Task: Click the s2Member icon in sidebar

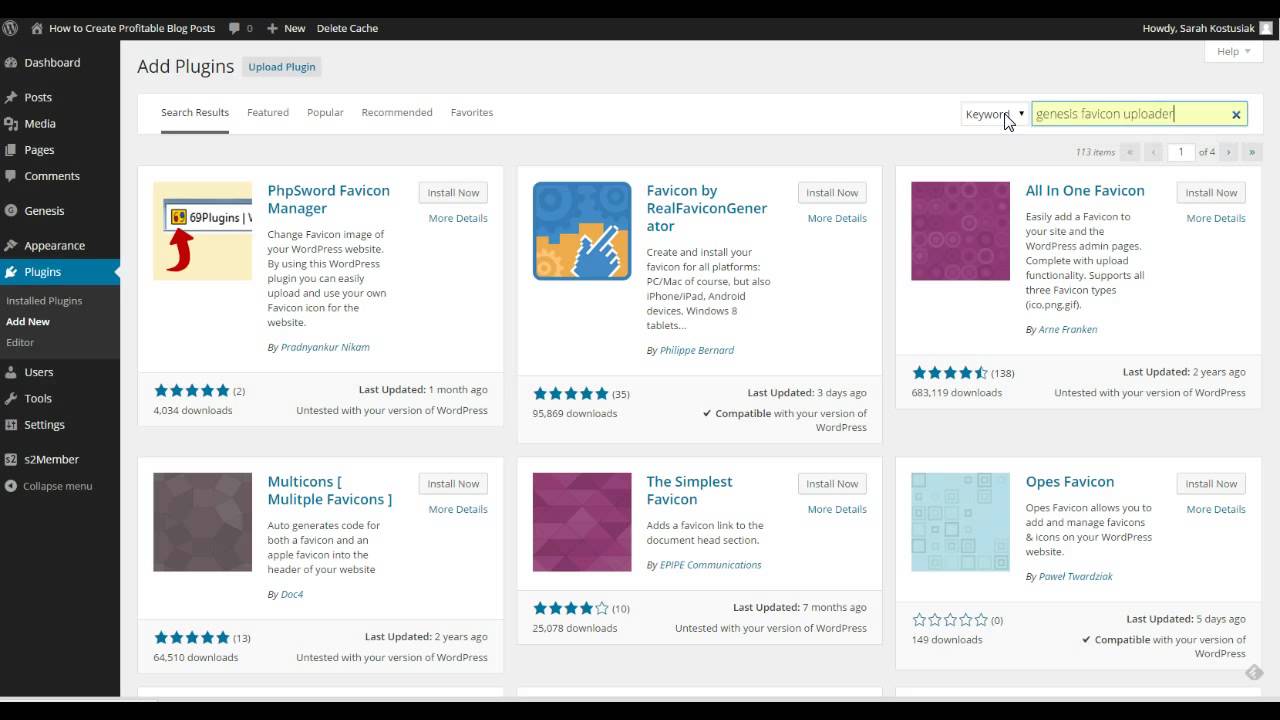Action: [11, 459]
